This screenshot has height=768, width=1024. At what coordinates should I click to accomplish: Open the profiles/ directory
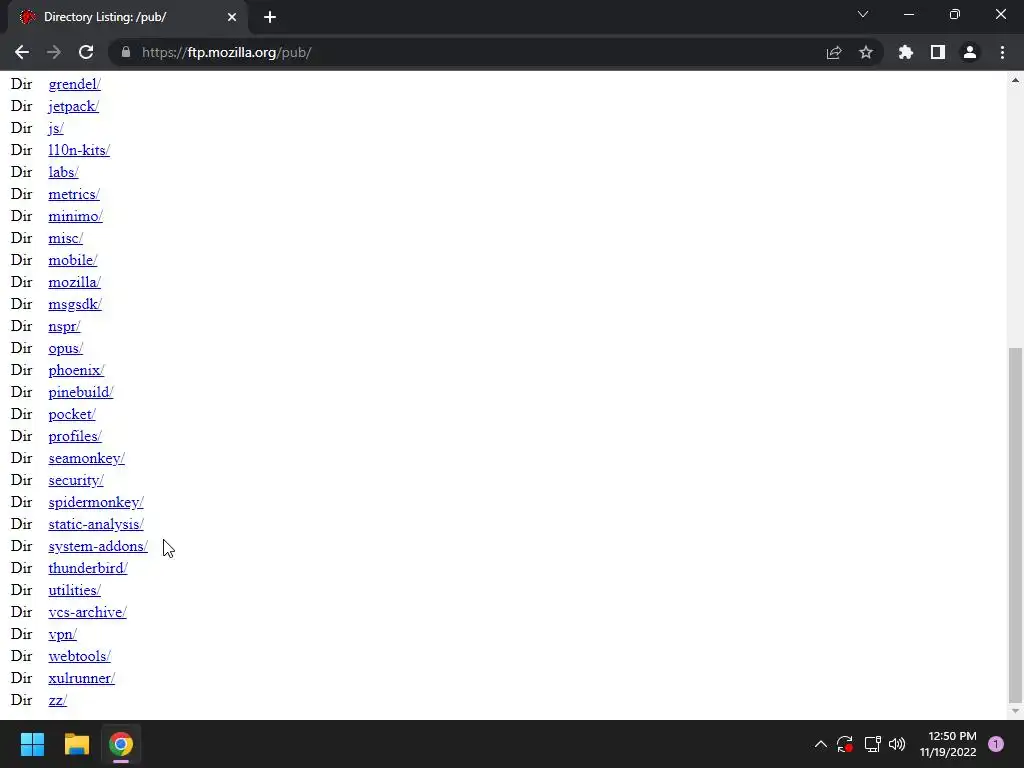pyautogui.click(x=74, y=436)
